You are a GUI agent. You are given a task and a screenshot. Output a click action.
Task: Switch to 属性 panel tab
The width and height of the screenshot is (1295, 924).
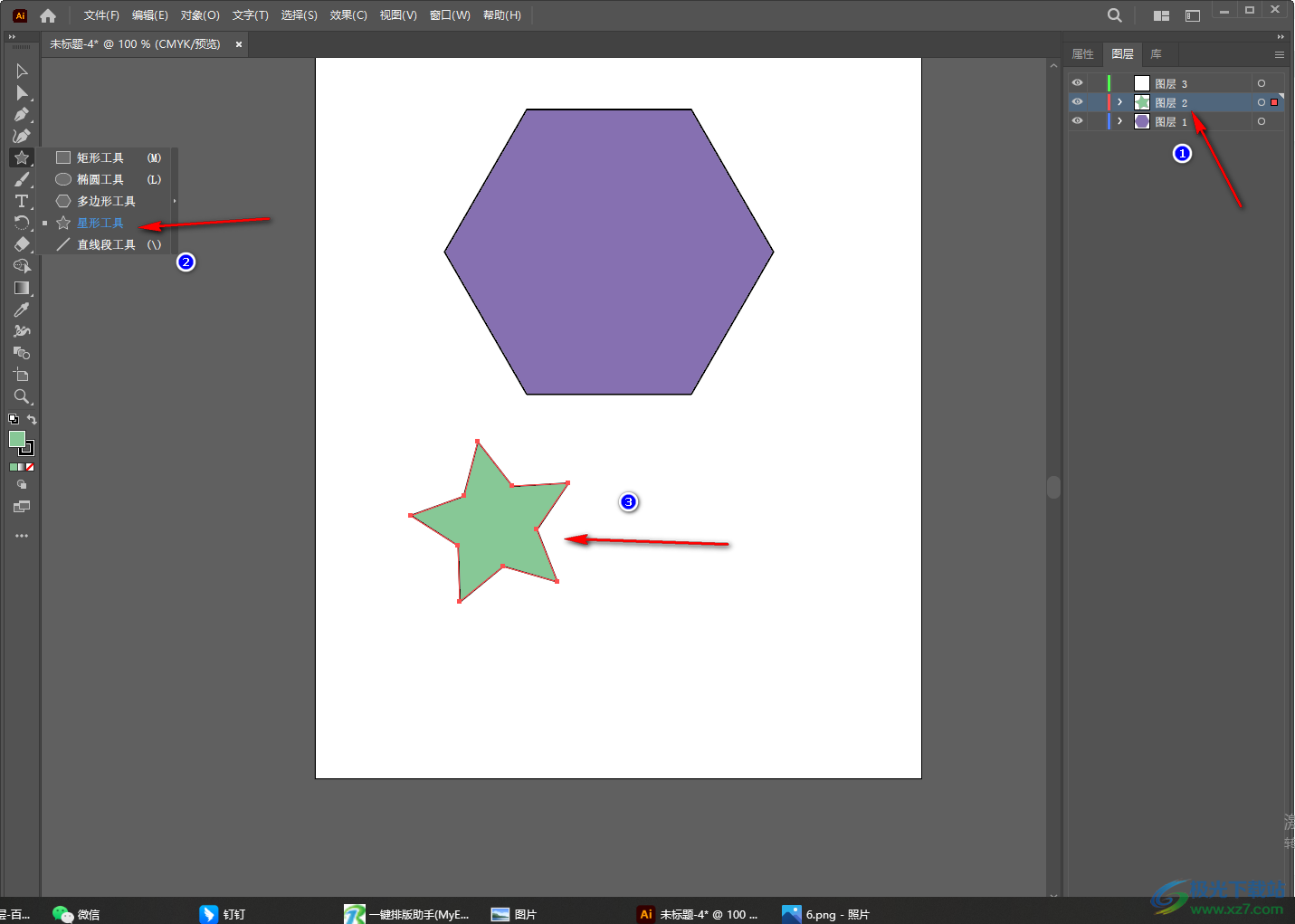(x=1083, y=54)
